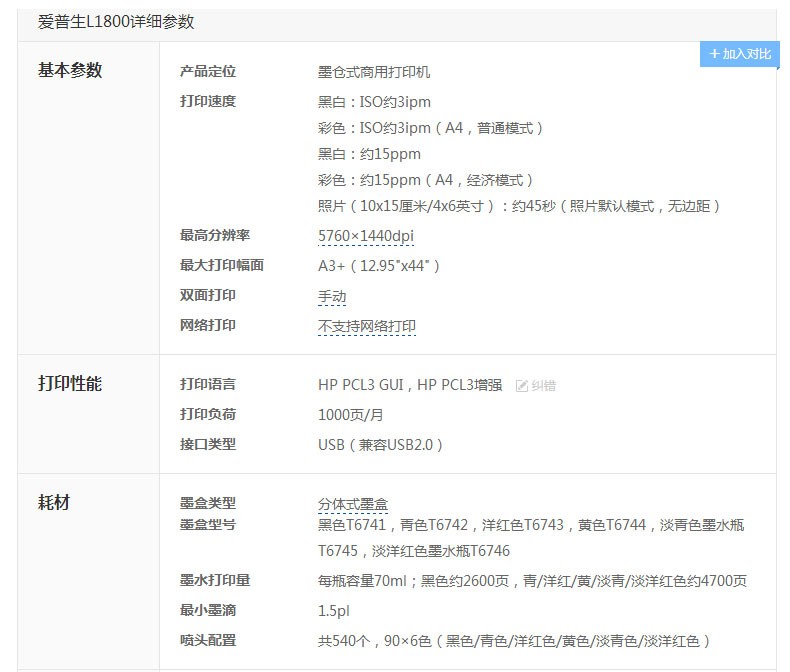
Task: Select the 网络打印 label
Action: tap(208, 325)
